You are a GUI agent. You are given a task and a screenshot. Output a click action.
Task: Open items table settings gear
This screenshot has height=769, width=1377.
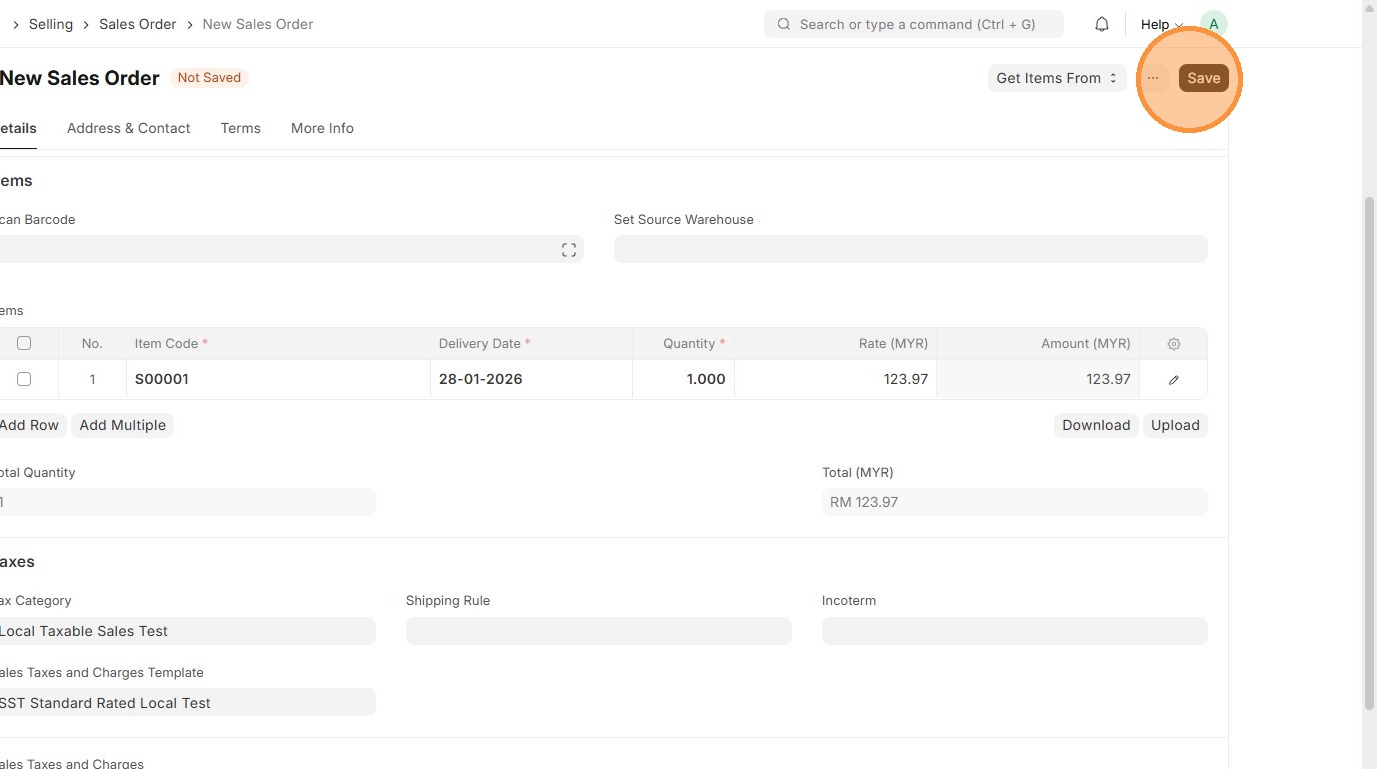[1174, 344]
